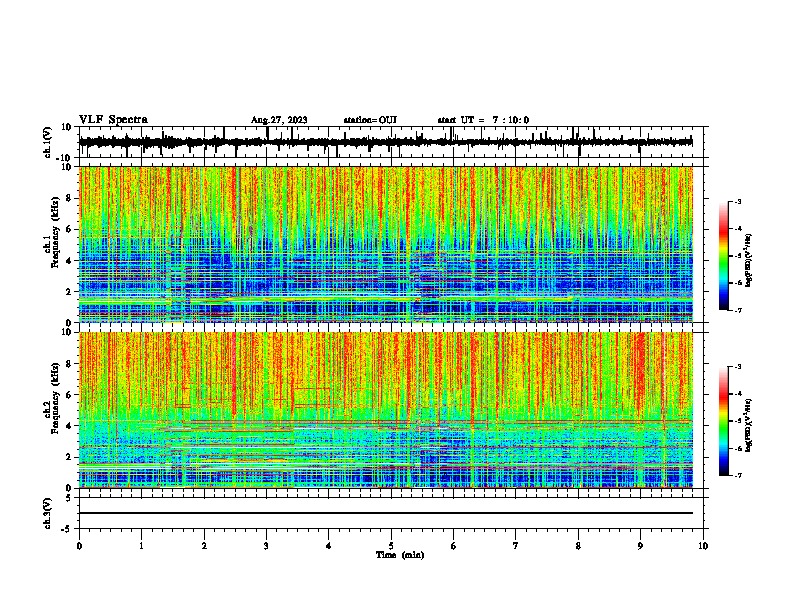
Task: Click the flat ch.3 voltage trace line
Action: (385, 513)
